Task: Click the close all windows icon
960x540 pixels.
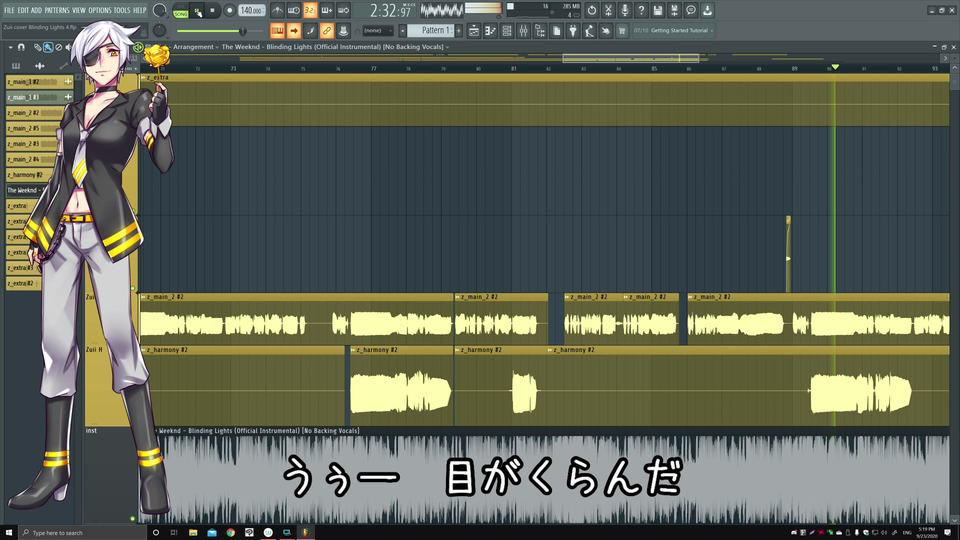Action: pos(606,31)
